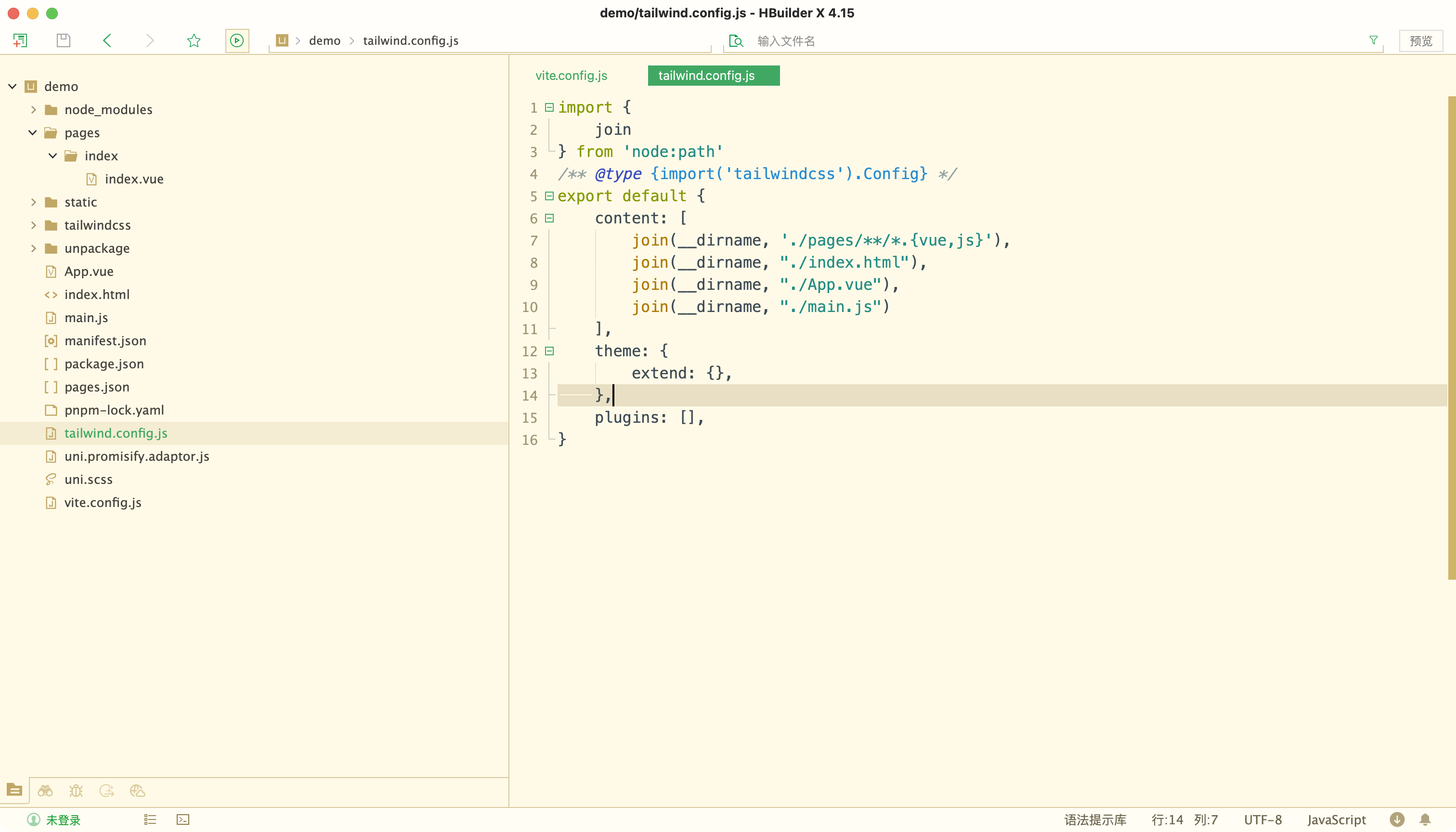
Task: Click the demo breadcrumb segment
Action: [325, 40]
